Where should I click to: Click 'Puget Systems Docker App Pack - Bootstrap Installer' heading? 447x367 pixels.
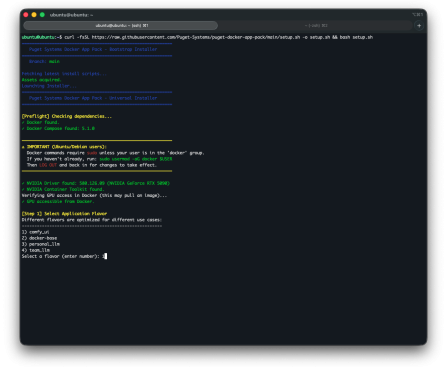pos(93,49)
